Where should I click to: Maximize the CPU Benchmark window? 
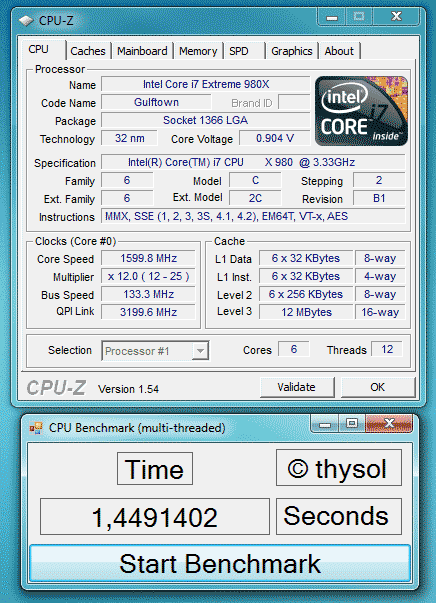351,424
